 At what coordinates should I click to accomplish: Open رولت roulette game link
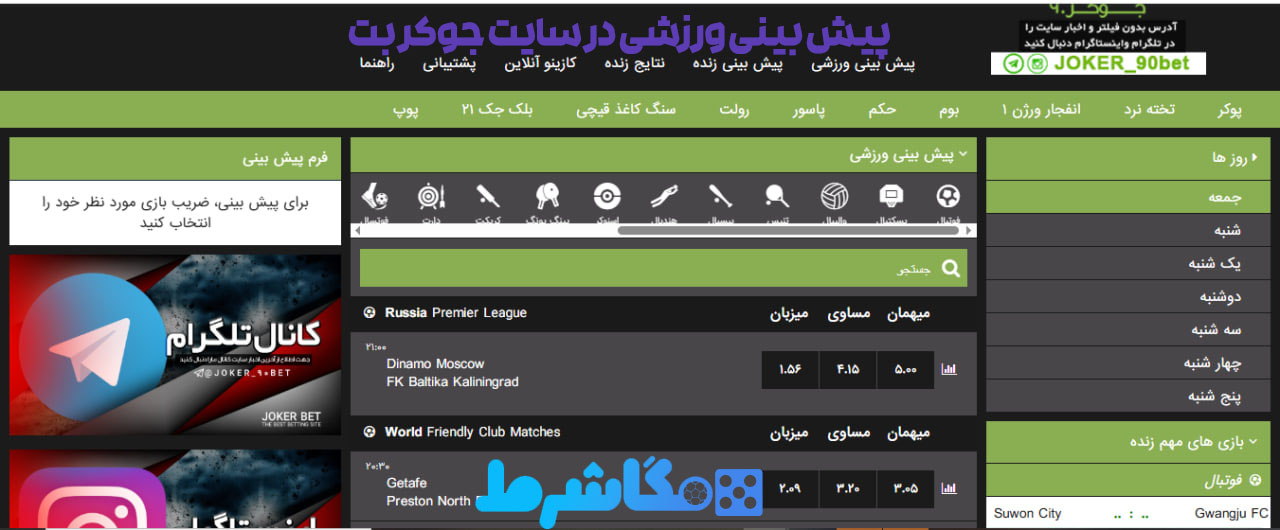(734, 110)
